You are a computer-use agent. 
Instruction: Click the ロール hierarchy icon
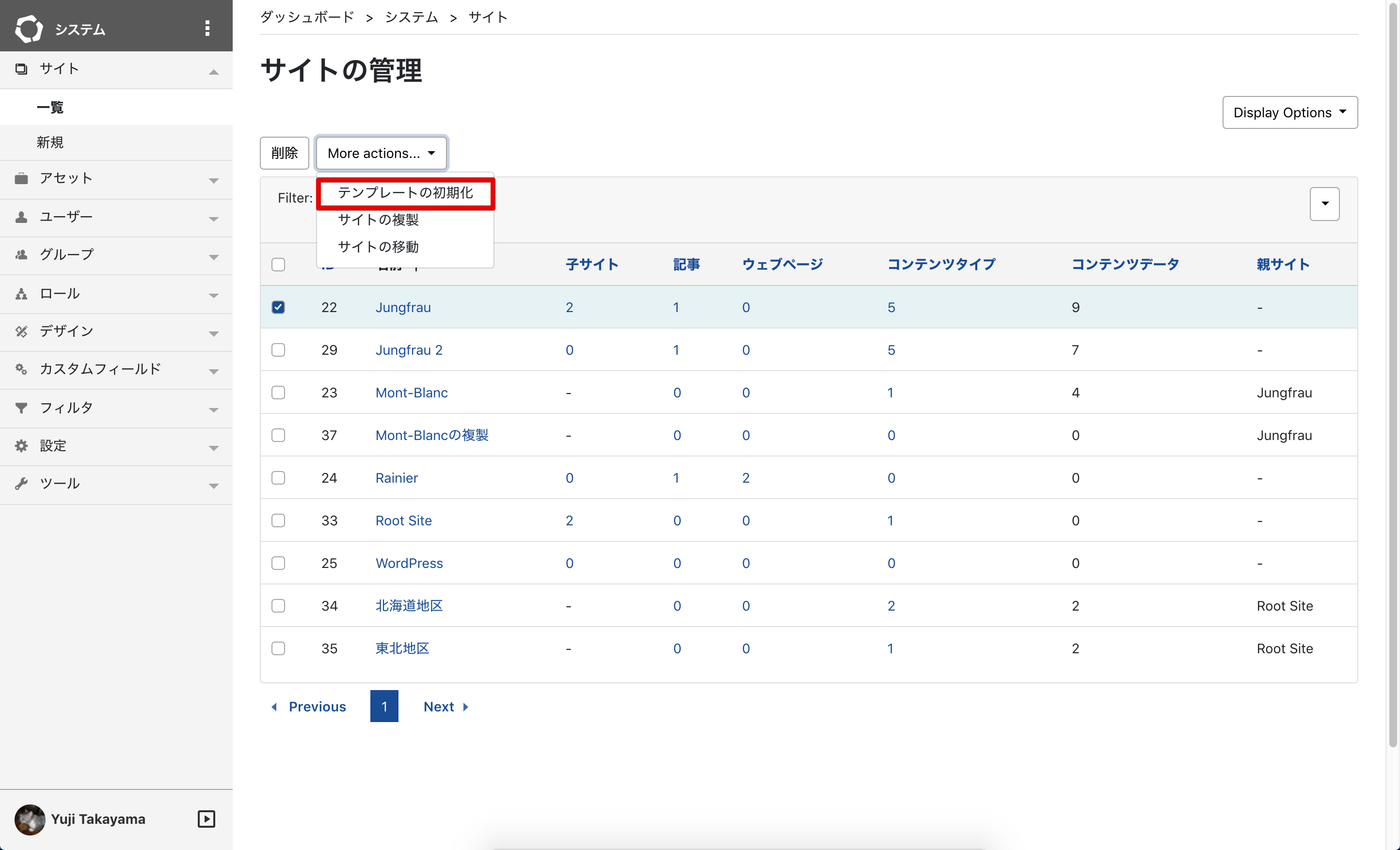(22, 293)
